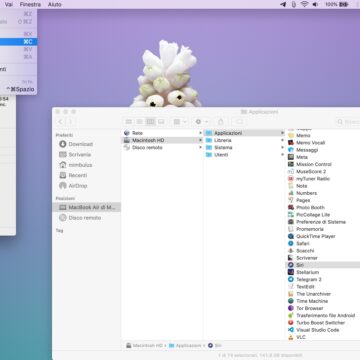Select the PicCollage Lite app icon

291,214
